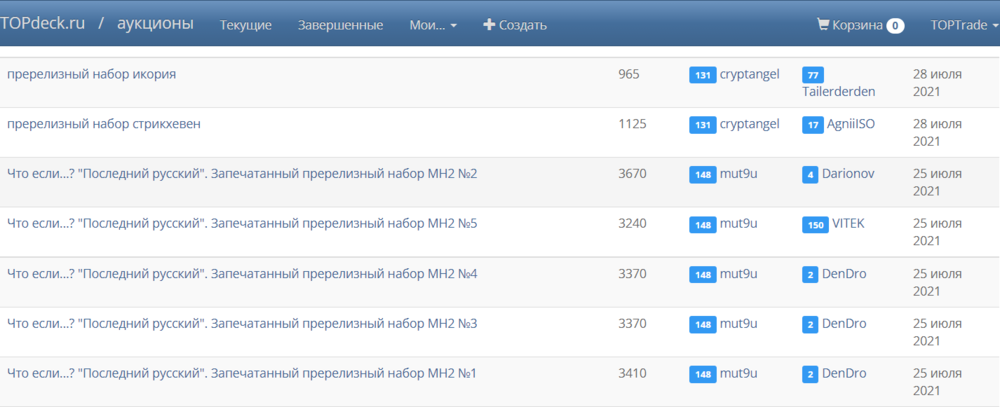Screen dimensions: 1000x407
Task: Open the TOPdeck.ru home link
Action: point(42,24)
